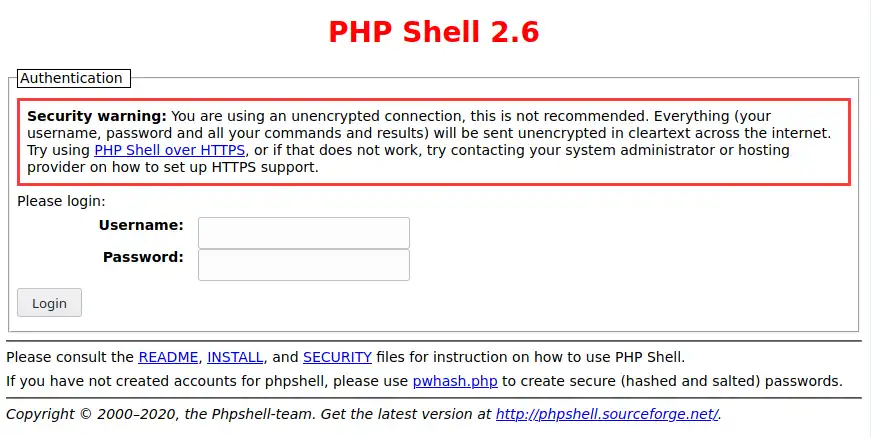This screenshot has width=871, height=437.
Task: Click the Authentication legend label
Action: [71, 78]
